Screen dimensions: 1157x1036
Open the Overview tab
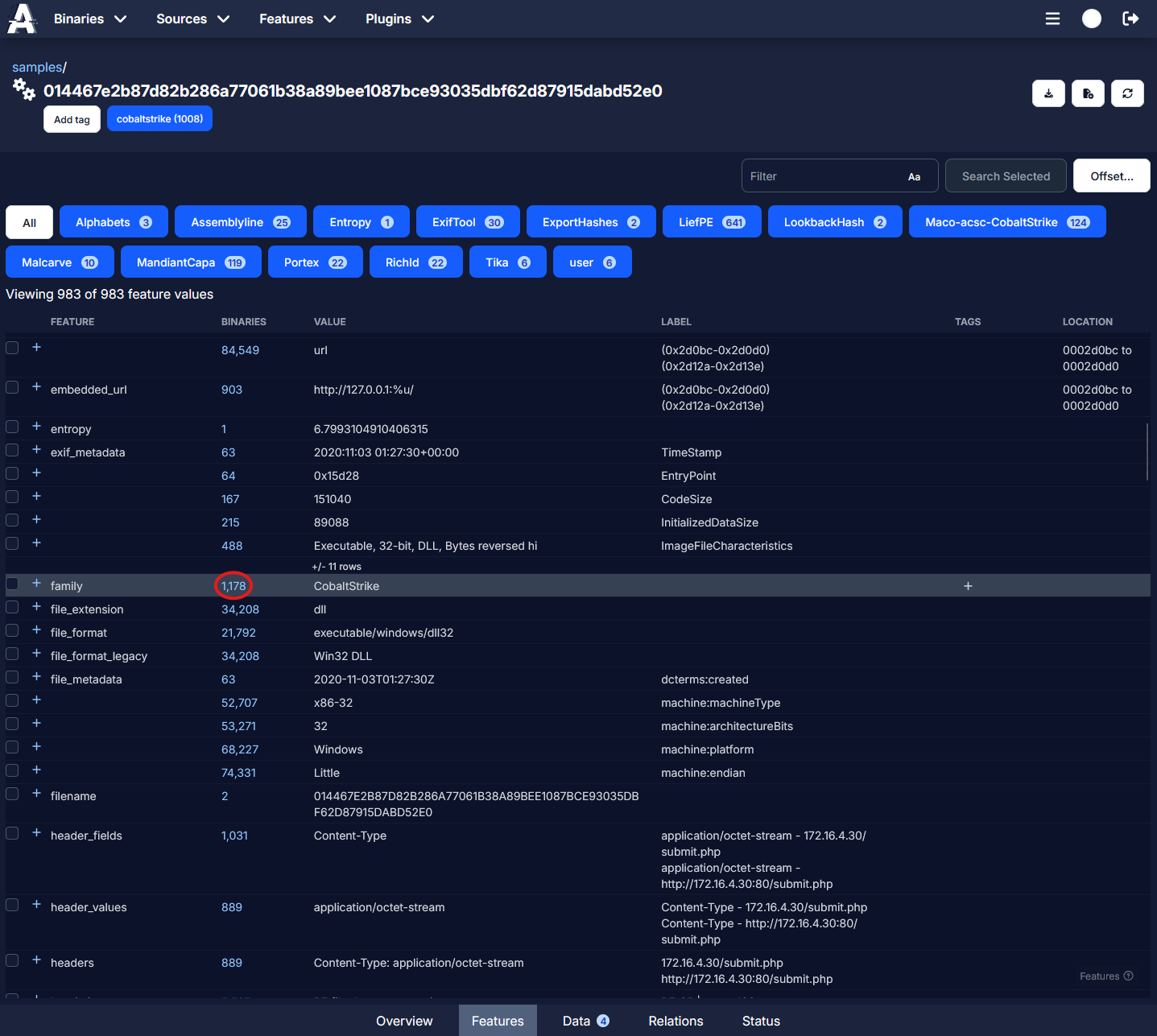point(404,1021)
